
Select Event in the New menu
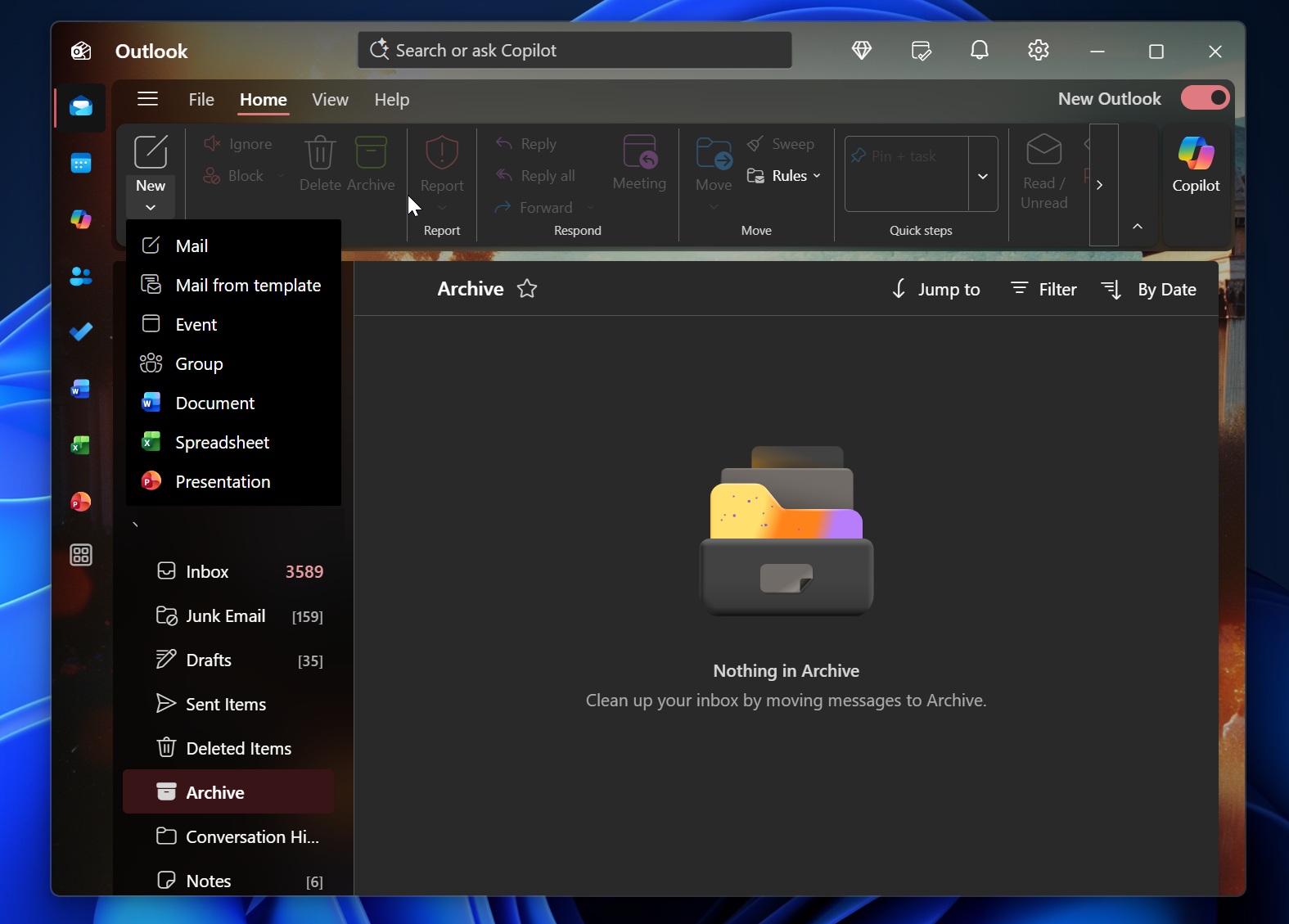point(233,324)
